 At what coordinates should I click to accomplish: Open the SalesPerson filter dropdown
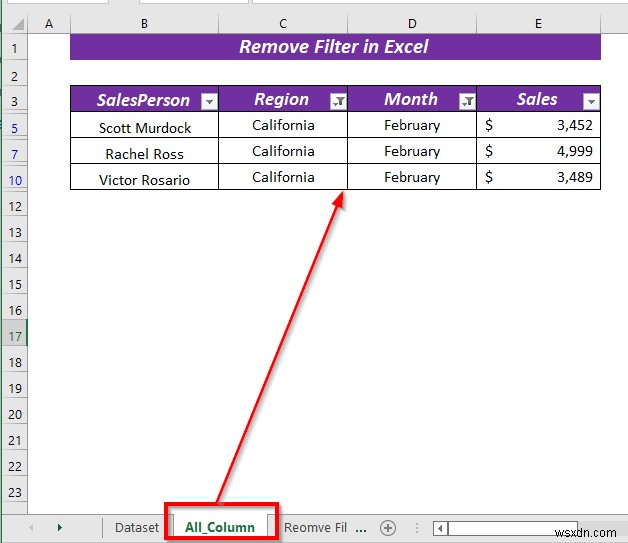coord(209,102)
